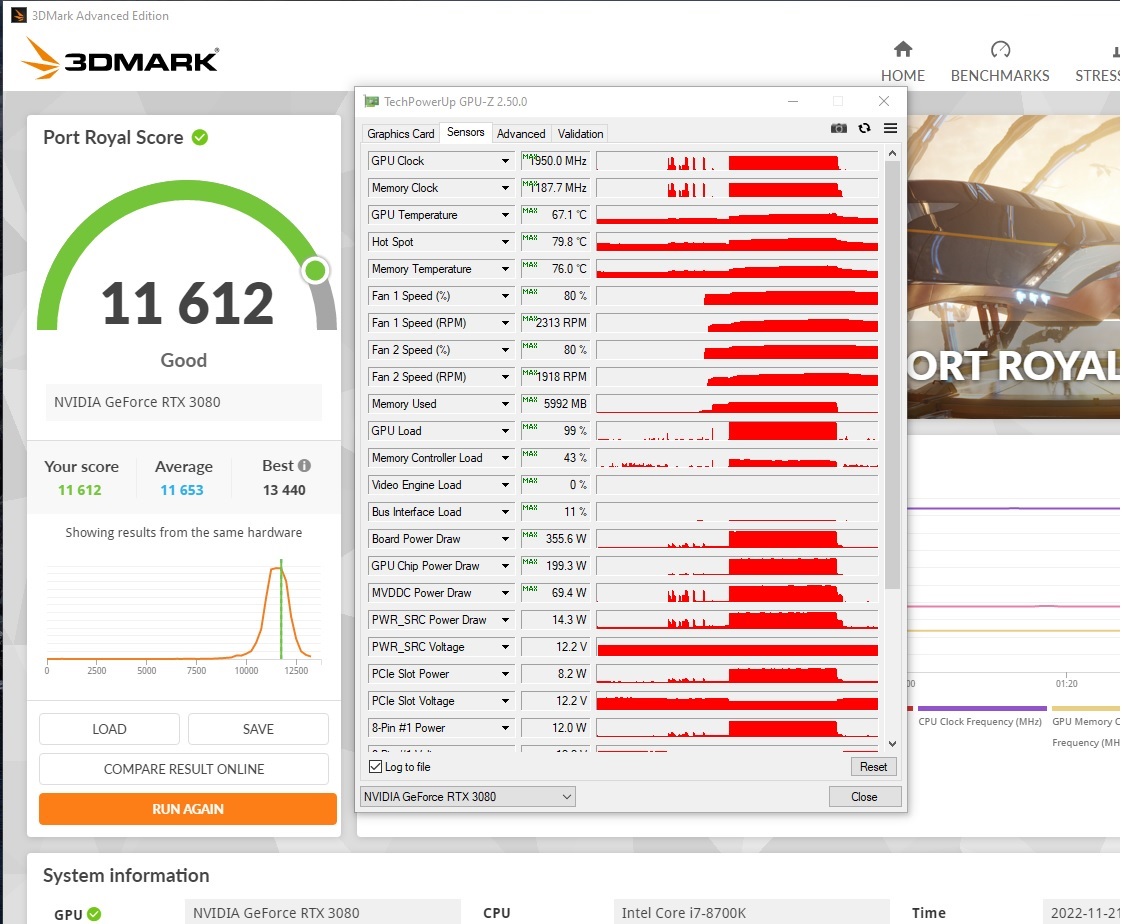The width and height of the screenshot is (1122, 924).
Task: Click the PWR_SRC Voltage value 12.2 V
Action: pyautogui.click(x=555, y=647)
